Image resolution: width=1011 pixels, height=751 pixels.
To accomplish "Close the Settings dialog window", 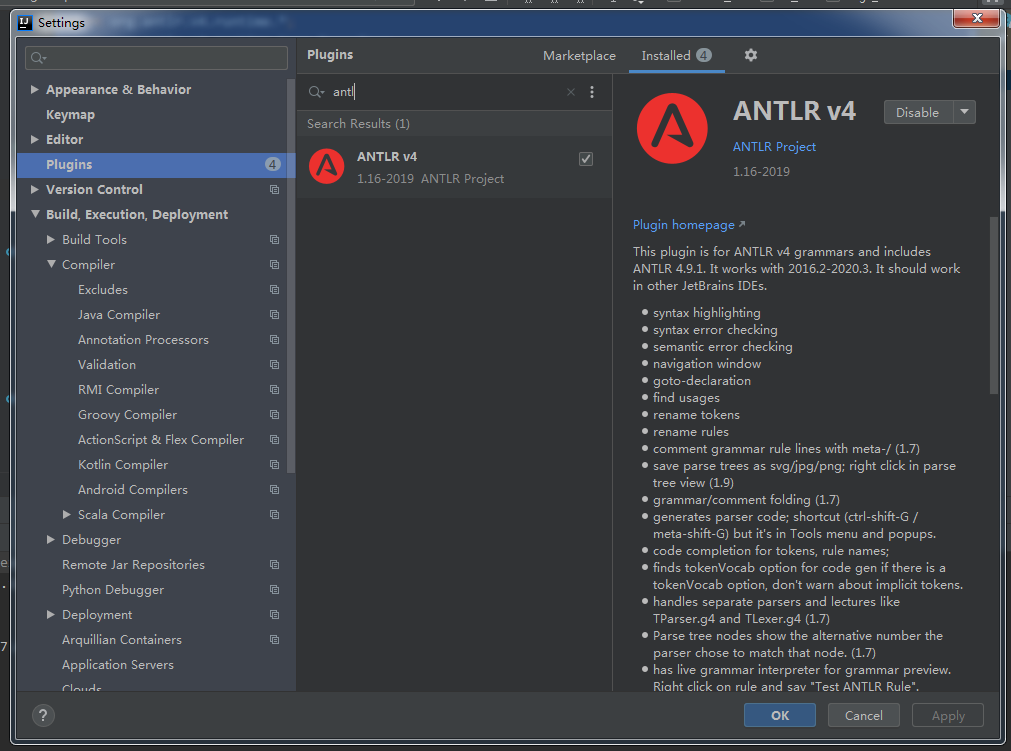I will pos(976,18).
